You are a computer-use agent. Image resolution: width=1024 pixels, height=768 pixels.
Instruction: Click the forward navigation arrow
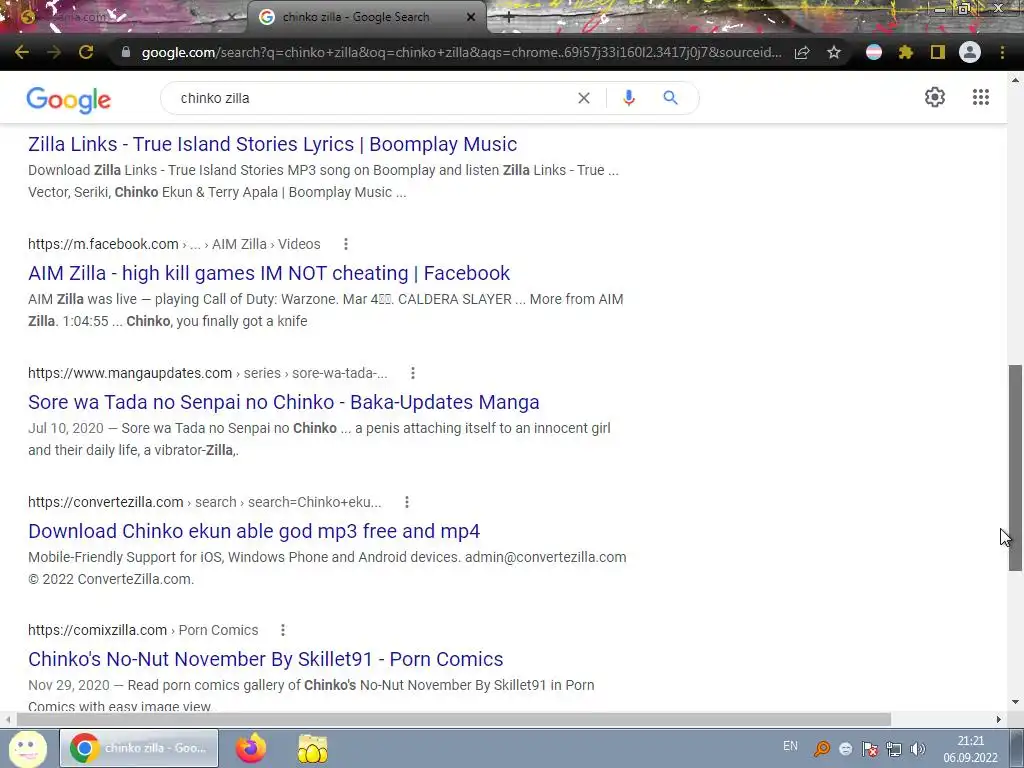click(x=54, y=52)
